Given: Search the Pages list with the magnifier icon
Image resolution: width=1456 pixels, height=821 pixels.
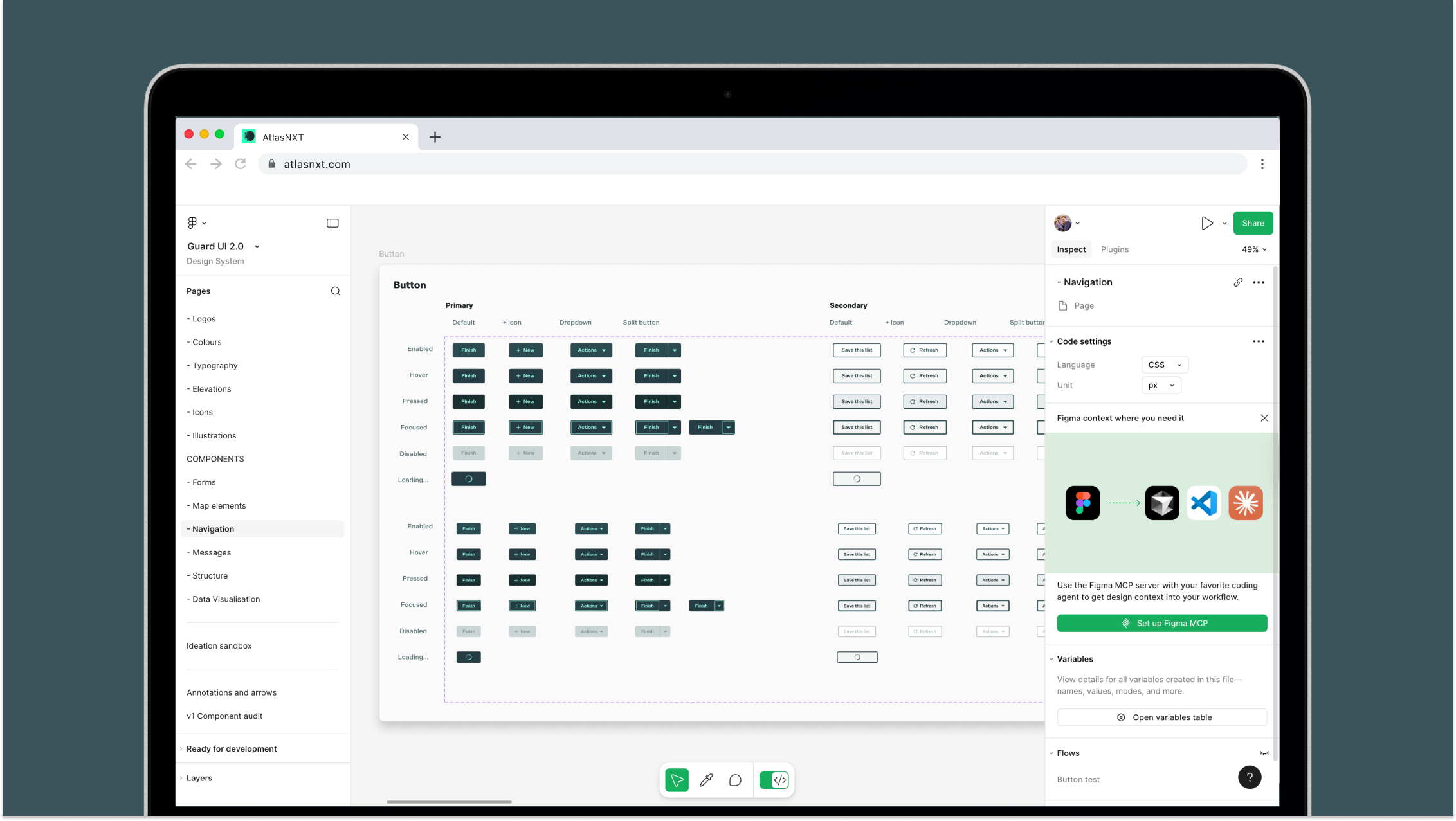Looking at the screenshot, I should click(x=335, y=291).
